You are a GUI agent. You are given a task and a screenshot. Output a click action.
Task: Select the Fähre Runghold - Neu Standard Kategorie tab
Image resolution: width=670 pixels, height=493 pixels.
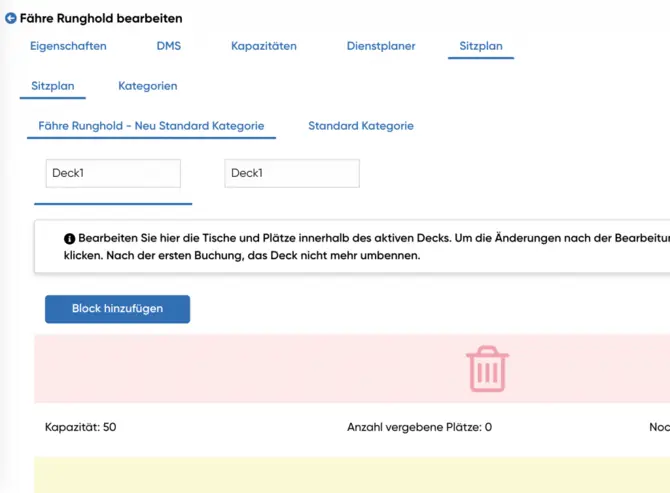(151, 126)
